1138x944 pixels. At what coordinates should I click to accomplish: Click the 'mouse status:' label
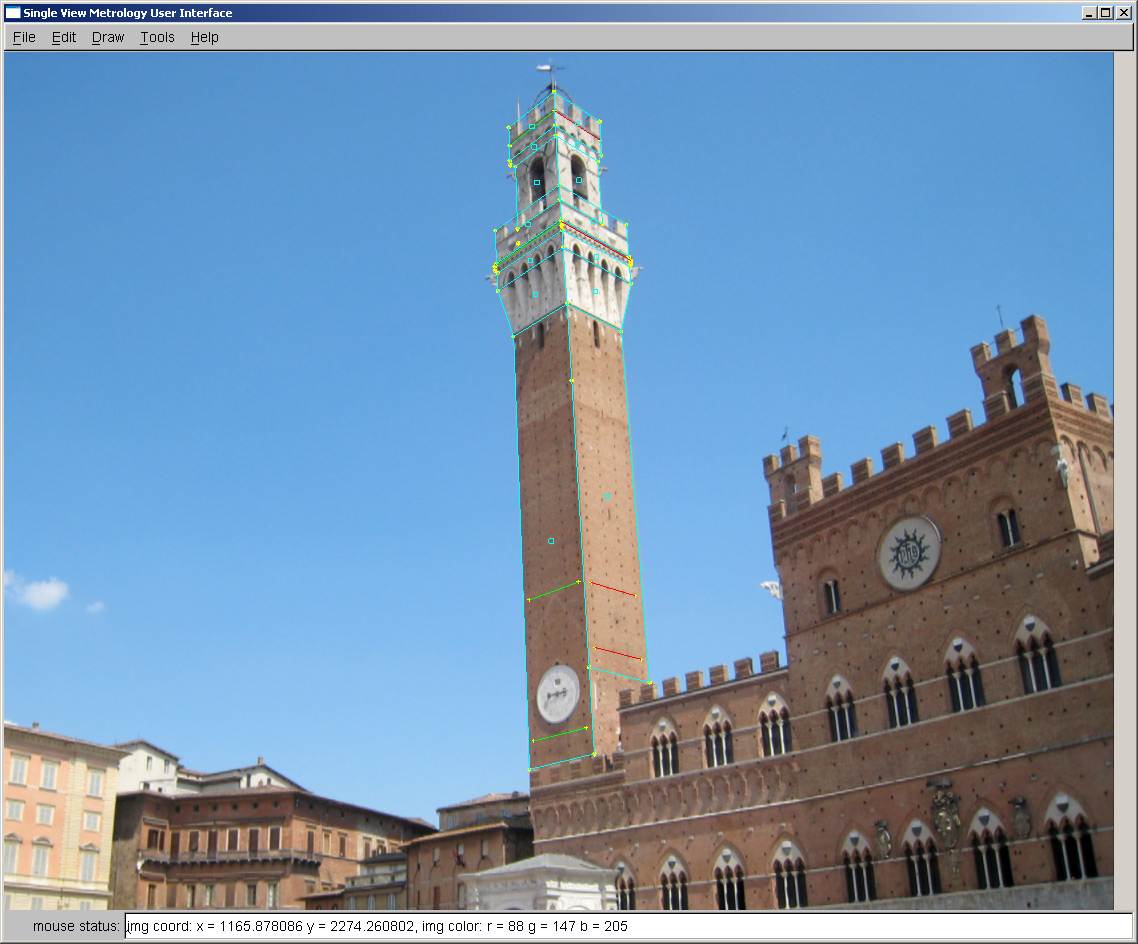tap(76, 926)
